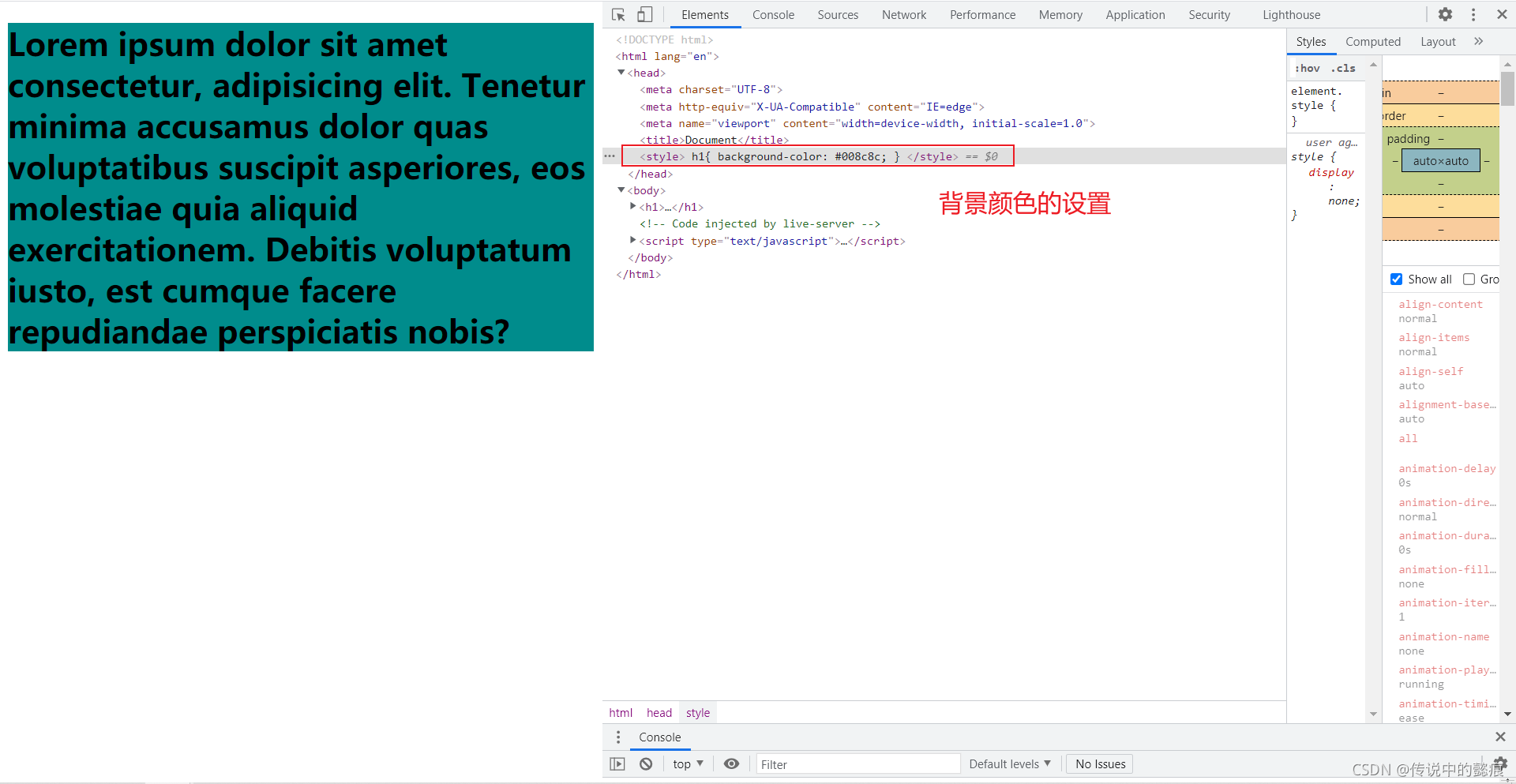
Task: Click the No Issues button
Action: [1100, 764]
